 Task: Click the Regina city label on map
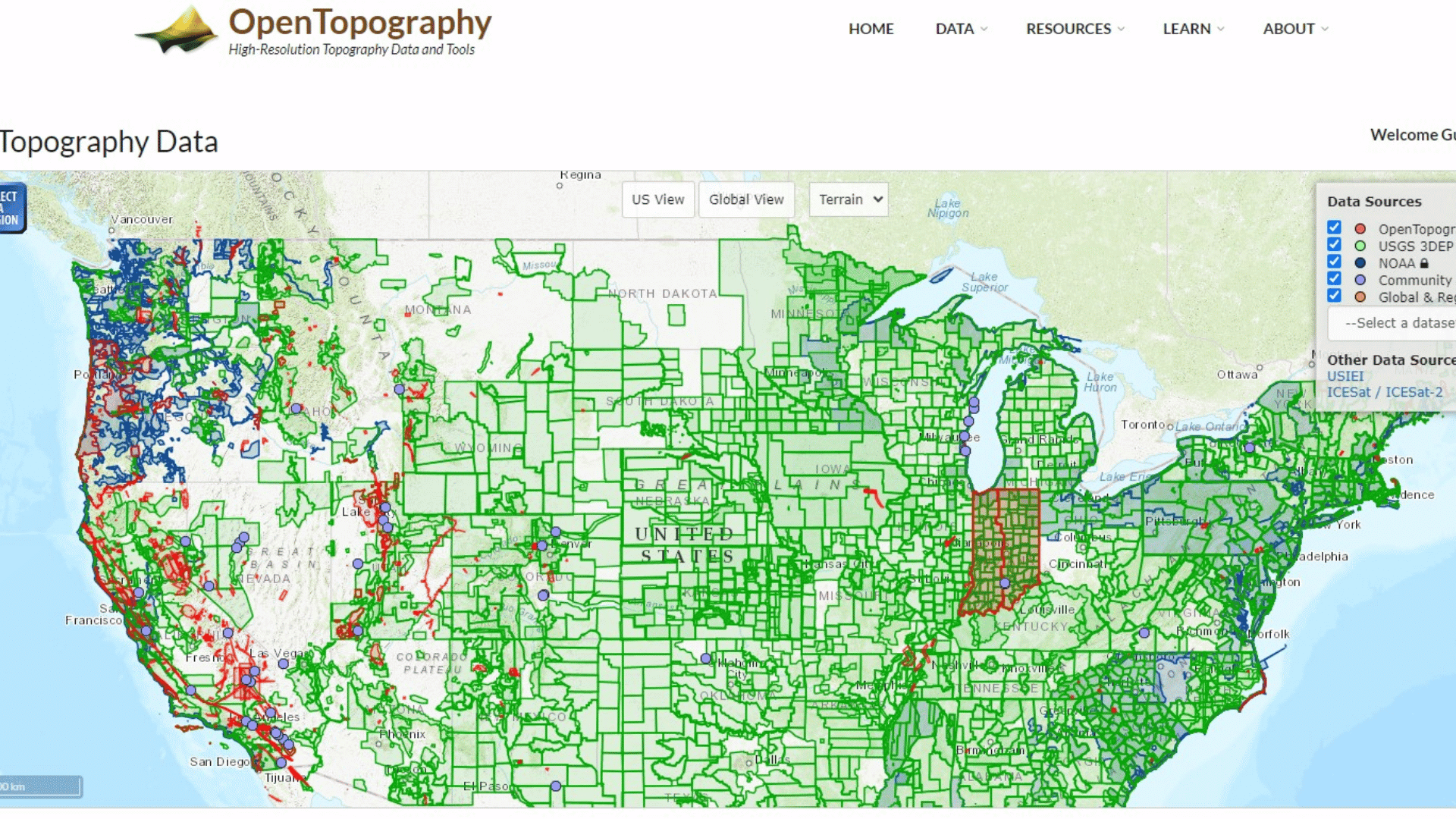pos(581,175)
